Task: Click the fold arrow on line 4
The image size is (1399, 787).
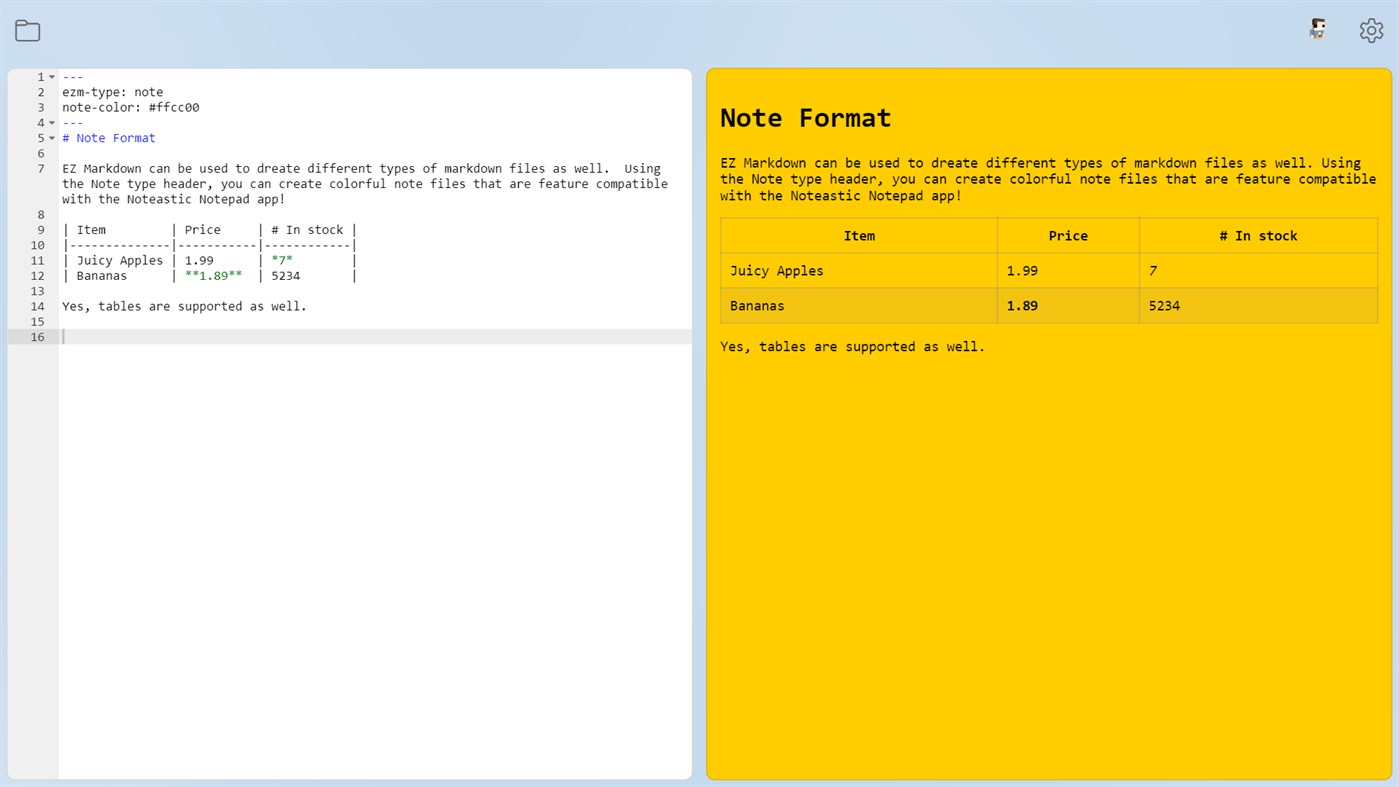Action: (x=51, y=122)
